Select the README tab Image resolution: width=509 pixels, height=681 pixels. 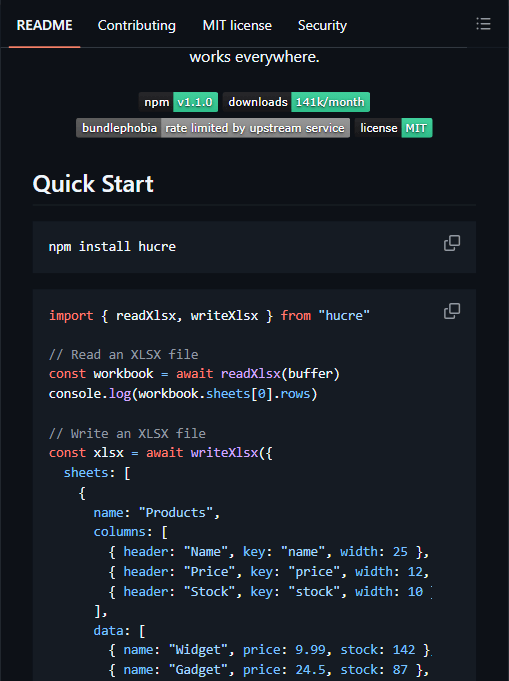coord(44,25)
